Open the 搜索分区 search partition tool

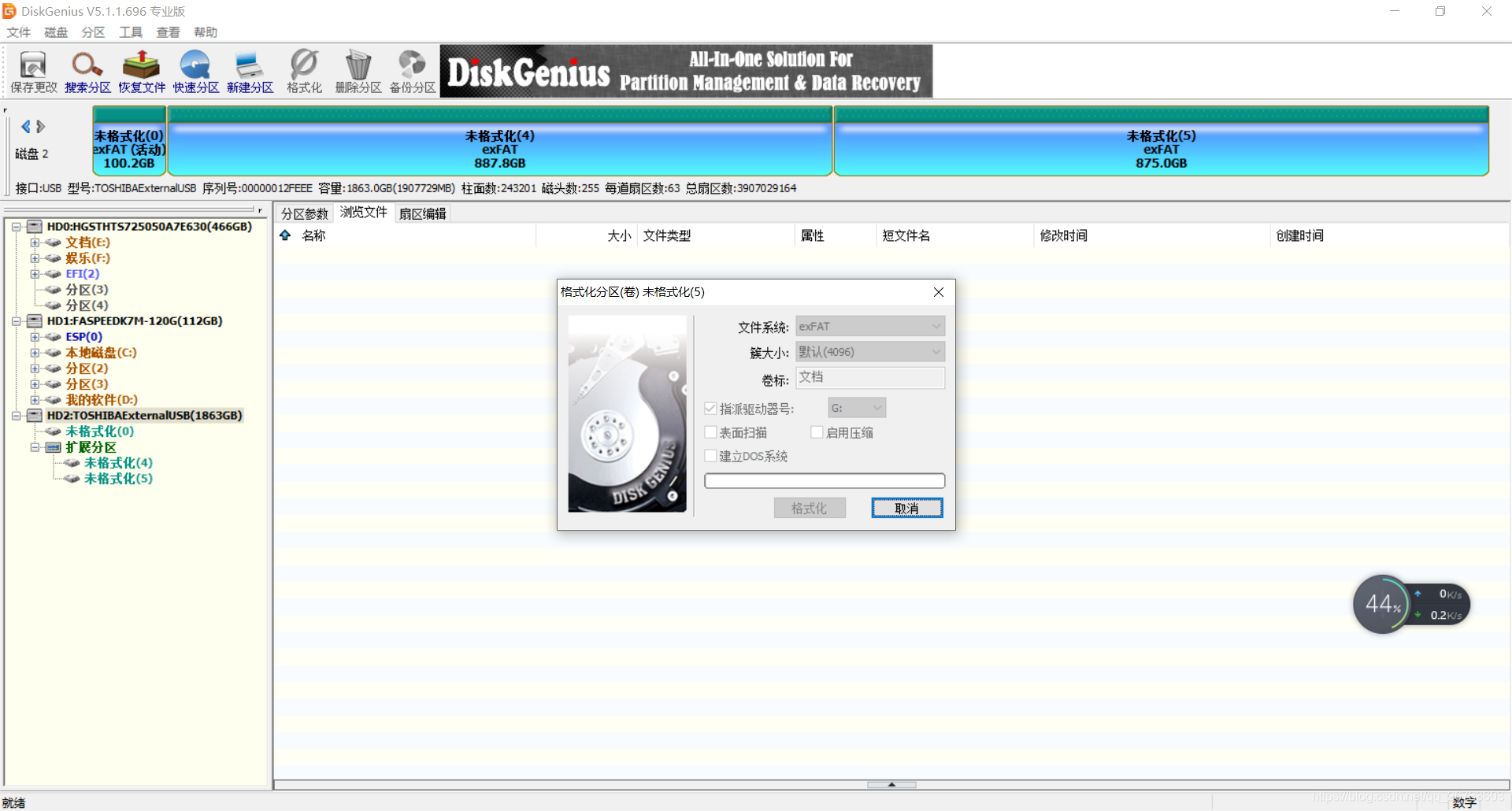87,72
